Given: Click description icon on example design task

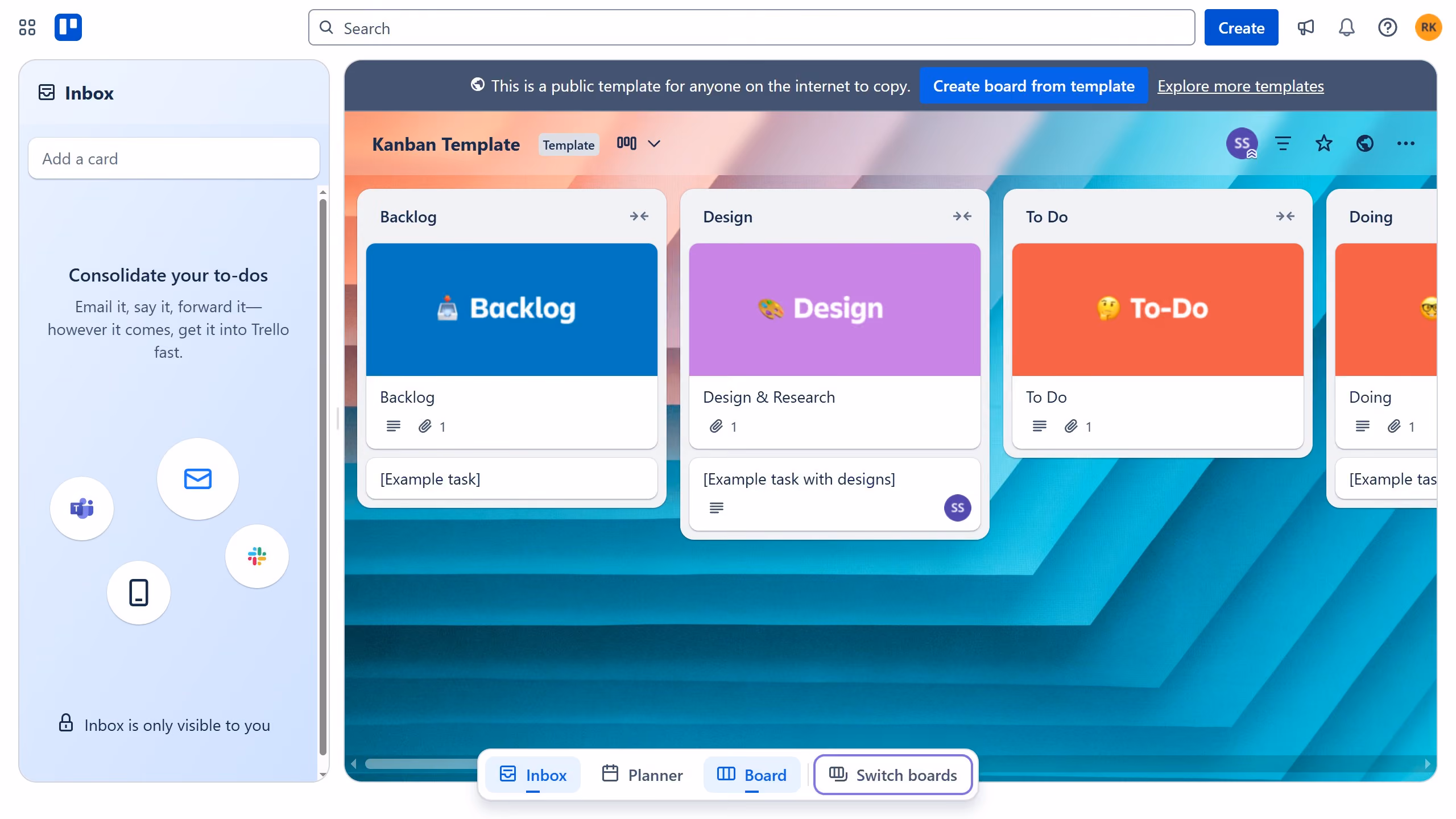Looking at the screenshot, I should (x=717, y=507).
